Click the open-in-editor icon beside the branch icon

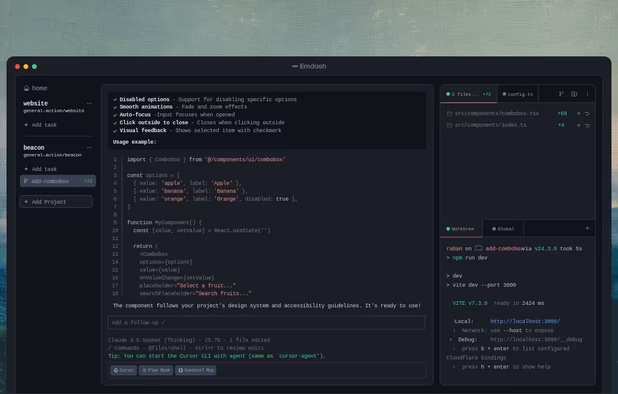(x=574, y=94)
